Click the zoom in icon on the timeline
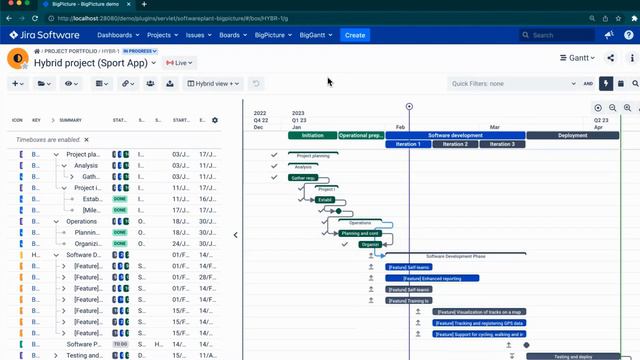640x360 pixels. 627,108
